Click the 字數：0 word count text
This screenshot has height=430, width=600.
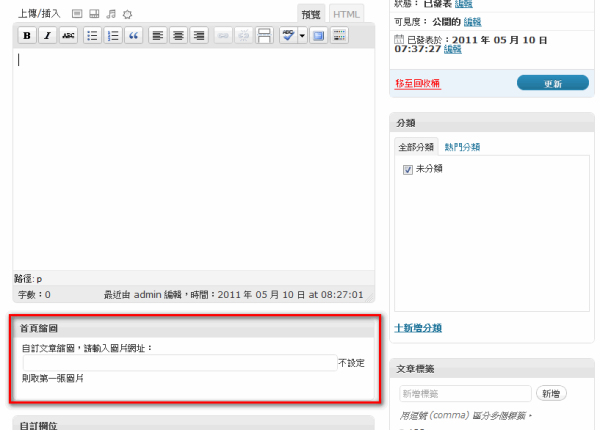pos(34,295)
